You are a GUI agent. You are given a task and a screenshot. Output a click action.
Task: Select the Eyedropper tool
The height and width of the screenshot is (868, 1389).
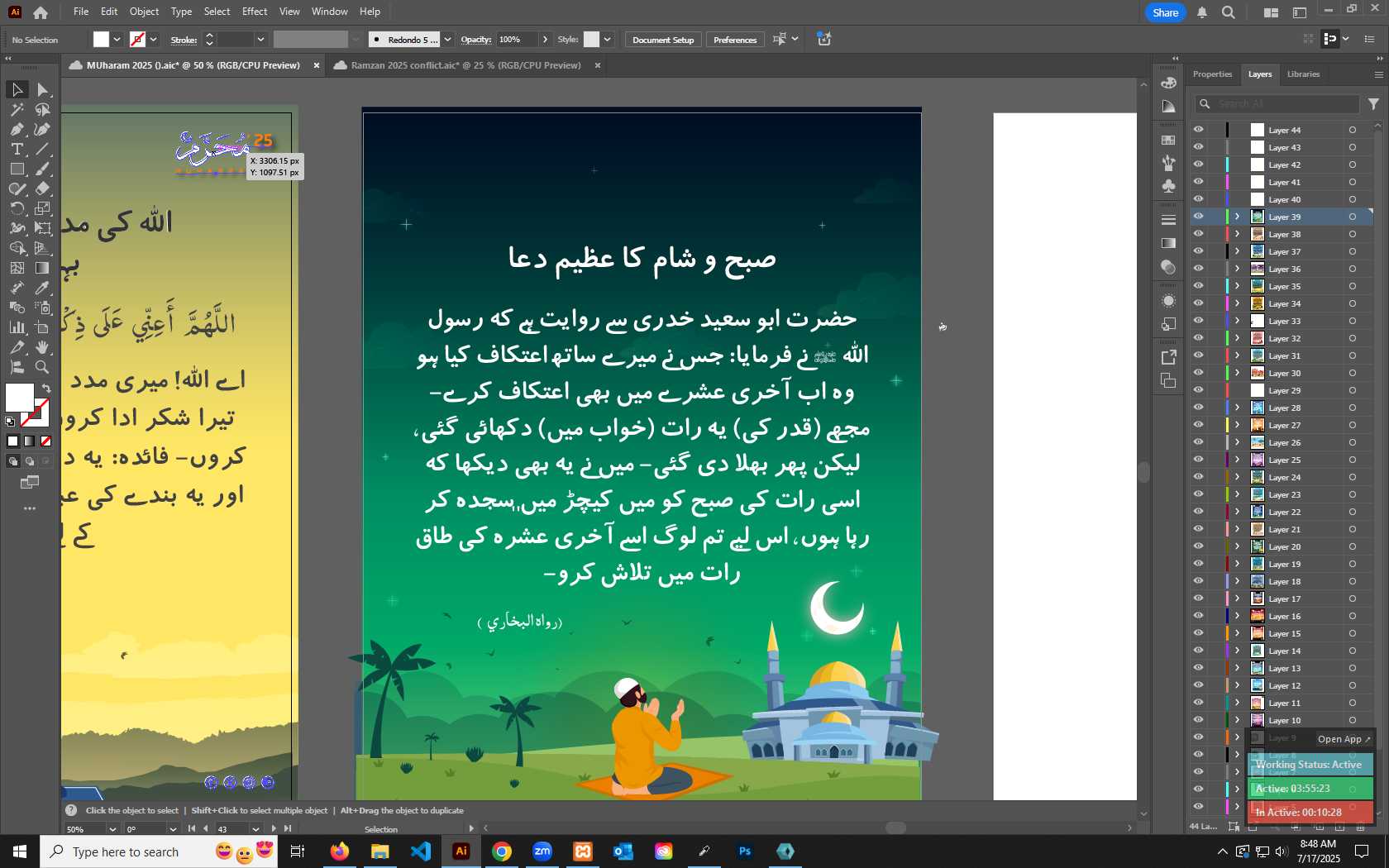pyautogui.click(x=43, y=288)
